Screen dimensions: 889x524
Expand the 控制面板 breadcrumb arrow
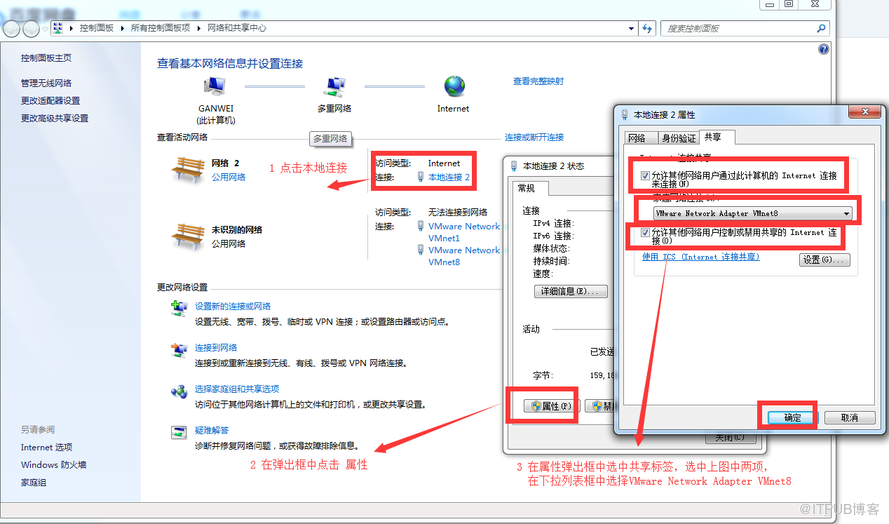pos(122,28)
